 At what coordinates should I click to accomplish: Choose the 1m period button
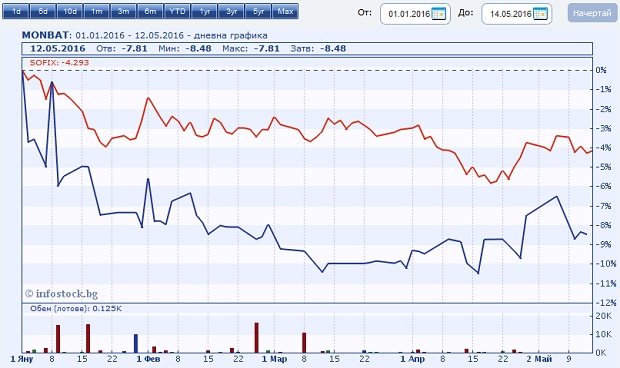pos(96,11)
